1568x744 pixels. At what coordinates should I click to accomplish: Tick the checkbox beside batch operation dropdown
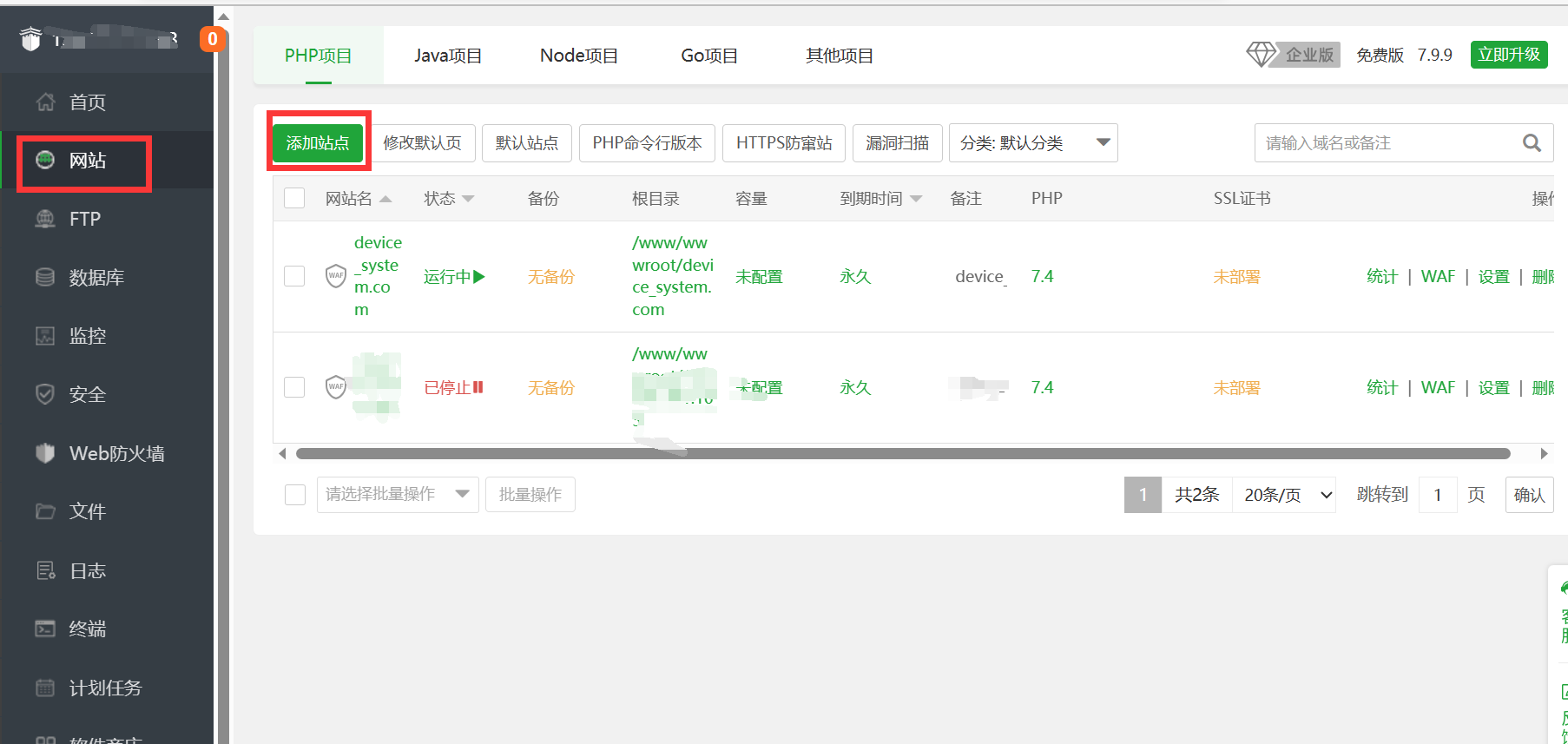pyautogui.click(x=295, y=494)
